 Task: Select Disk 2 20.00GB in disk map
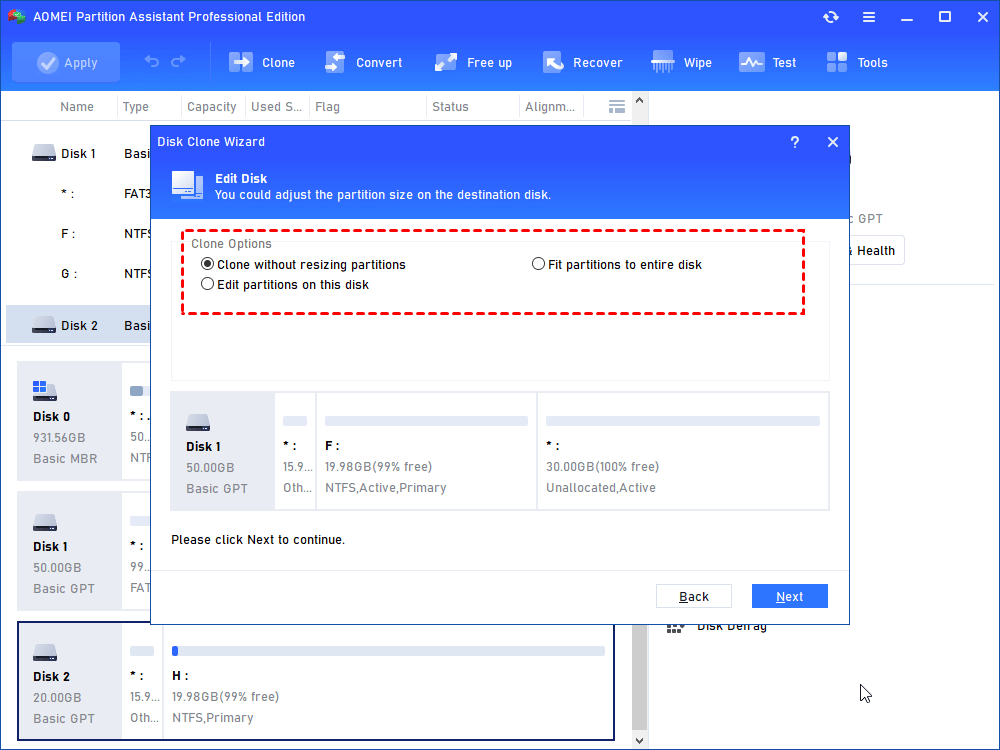[70, 681]
